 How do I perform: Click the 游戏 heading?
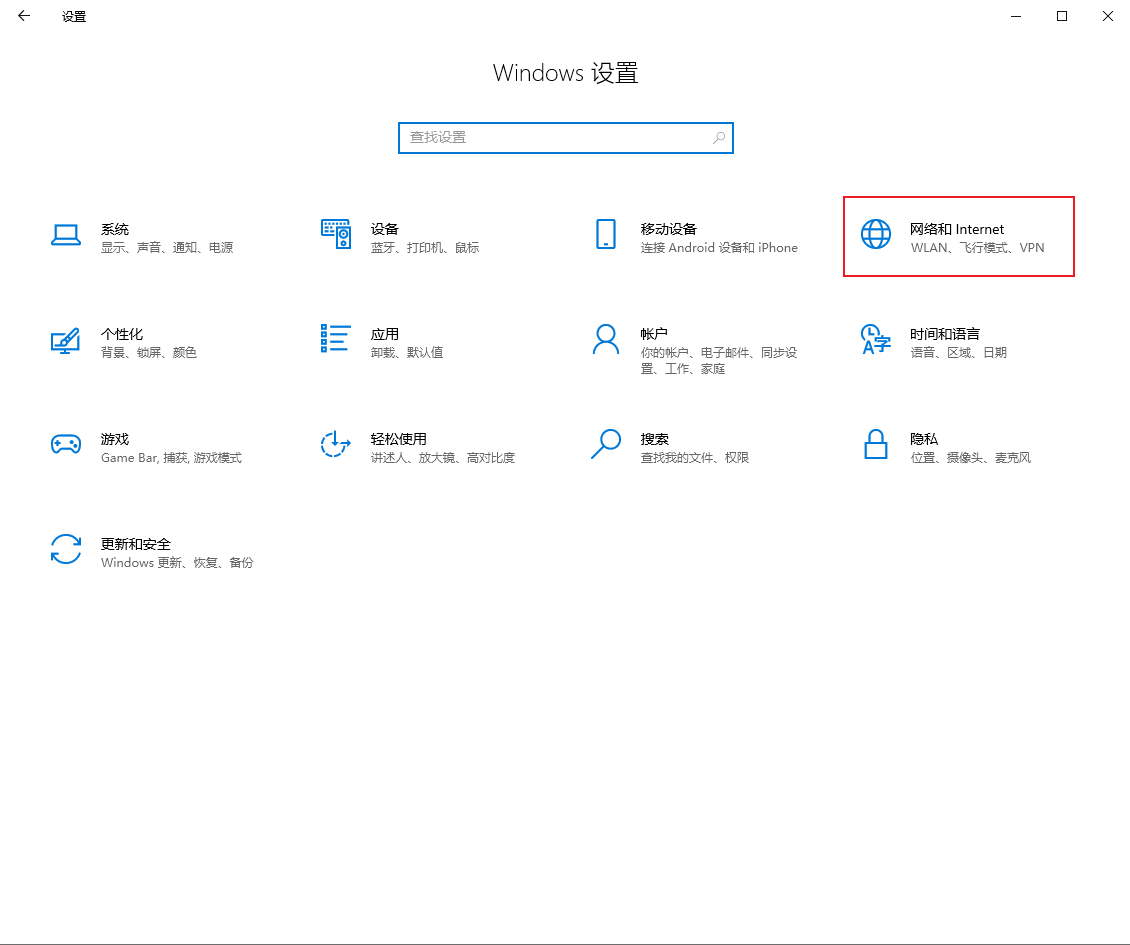(x=115, y=439)
